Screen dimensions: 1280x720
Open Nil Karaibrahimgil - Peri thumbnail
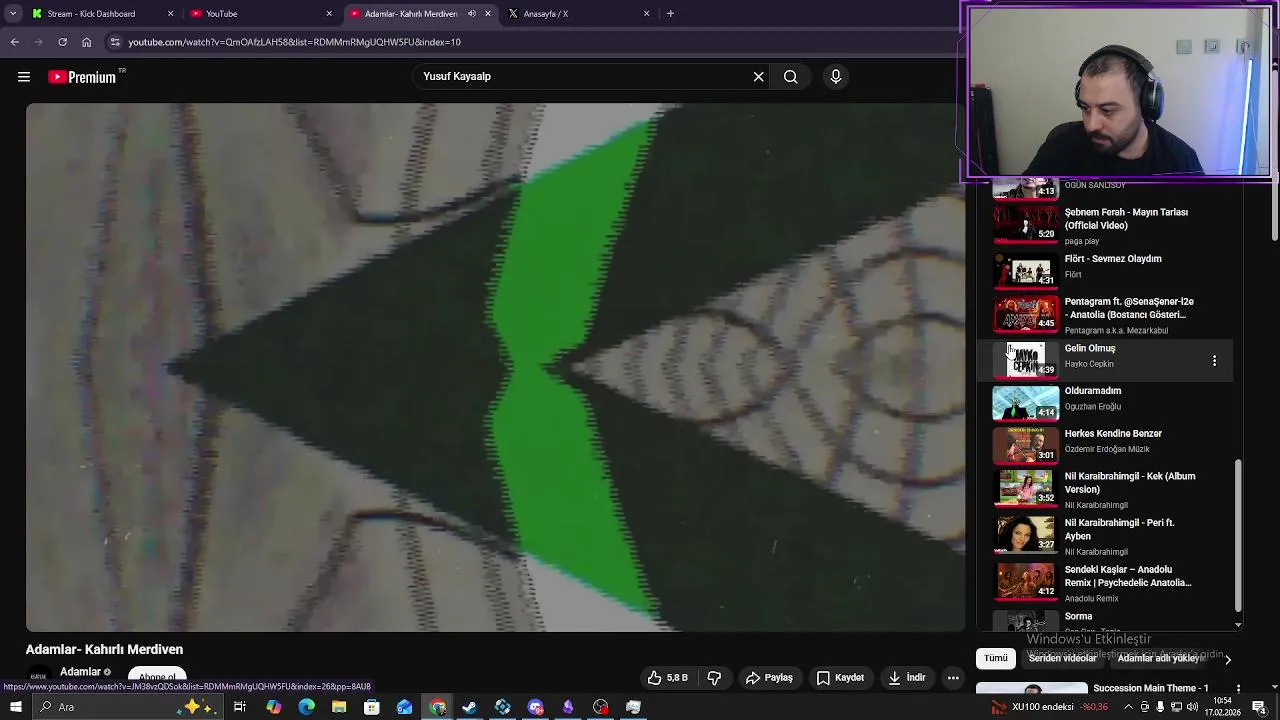(1025, 534)
